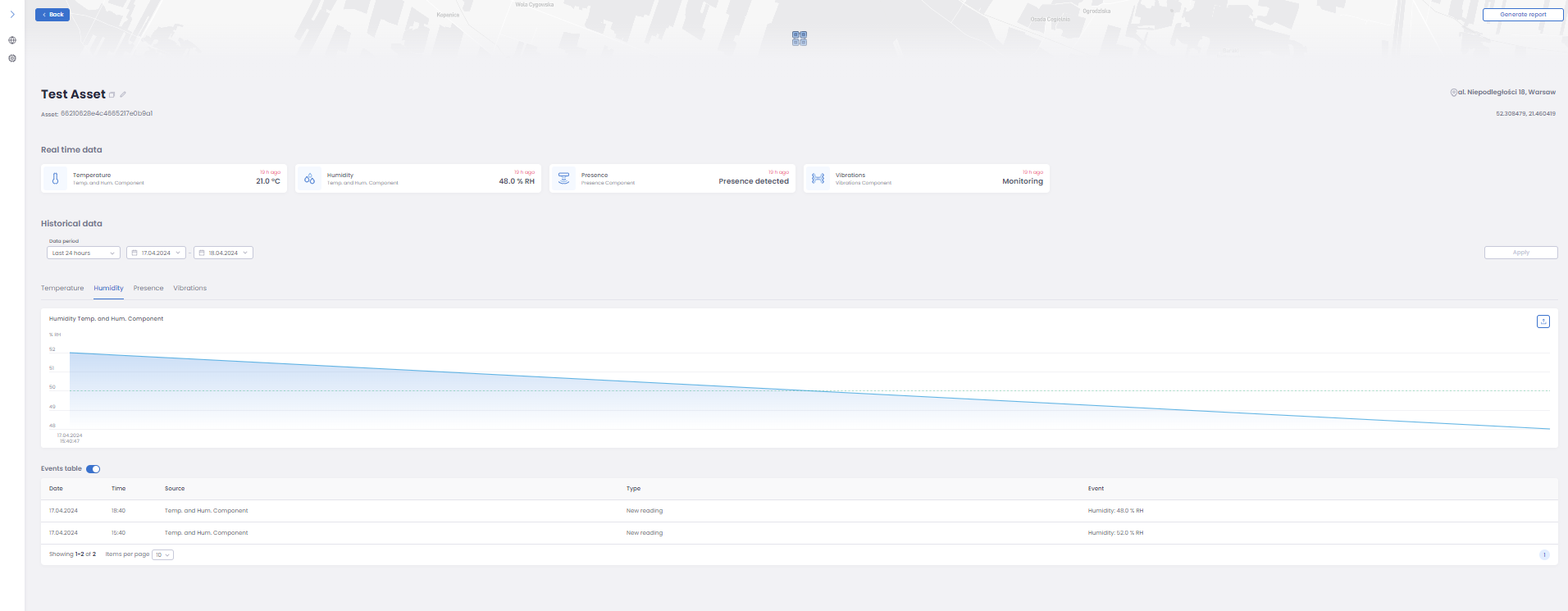The width and height of the screenshot is (1568, 611).
Task: Switch to the Temperature tab
Action: point(62,289)
